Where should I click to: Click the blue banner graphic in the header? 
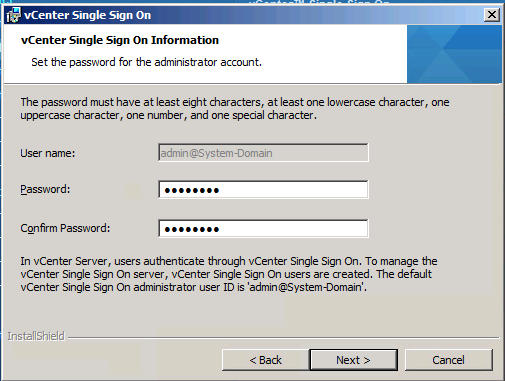pos(454,54)
